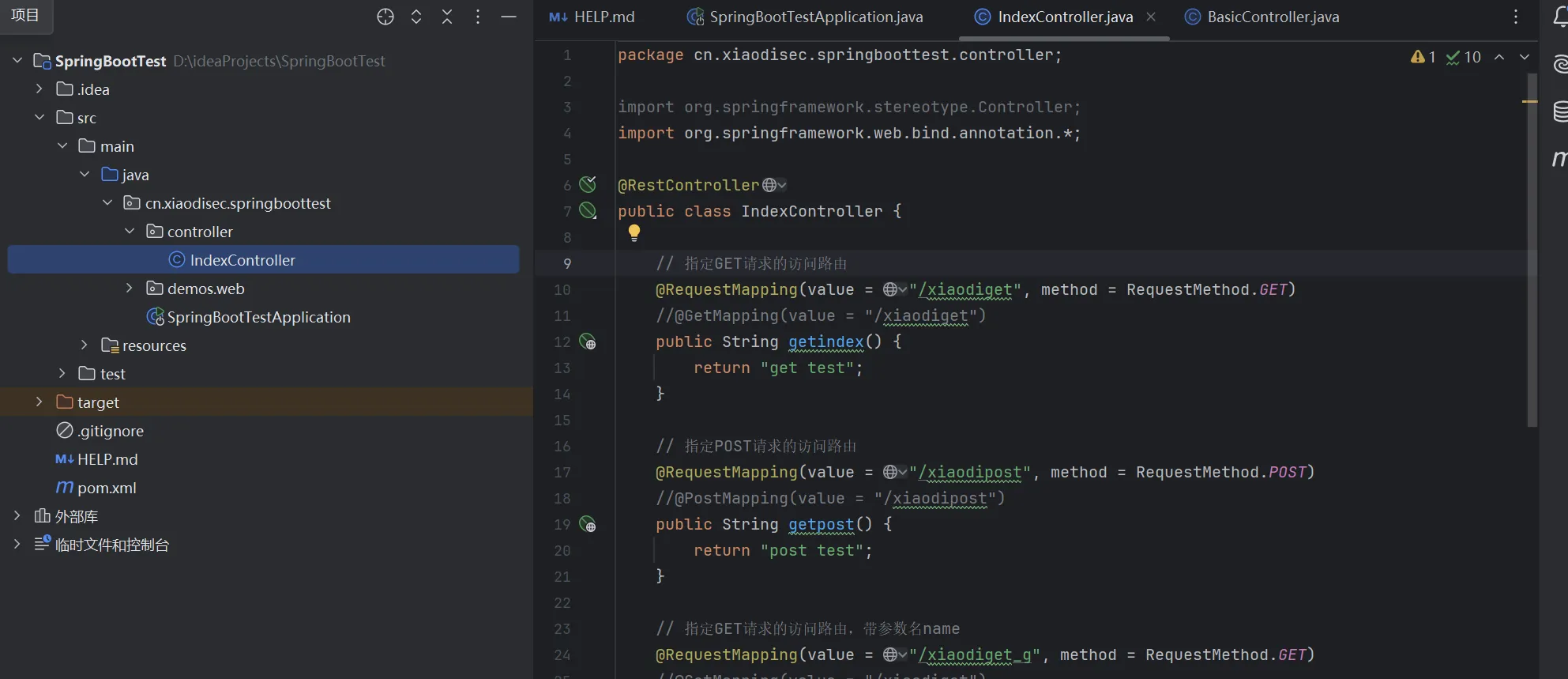
Task: Open editor tabs more options menu
Action: click(1515, 17)
